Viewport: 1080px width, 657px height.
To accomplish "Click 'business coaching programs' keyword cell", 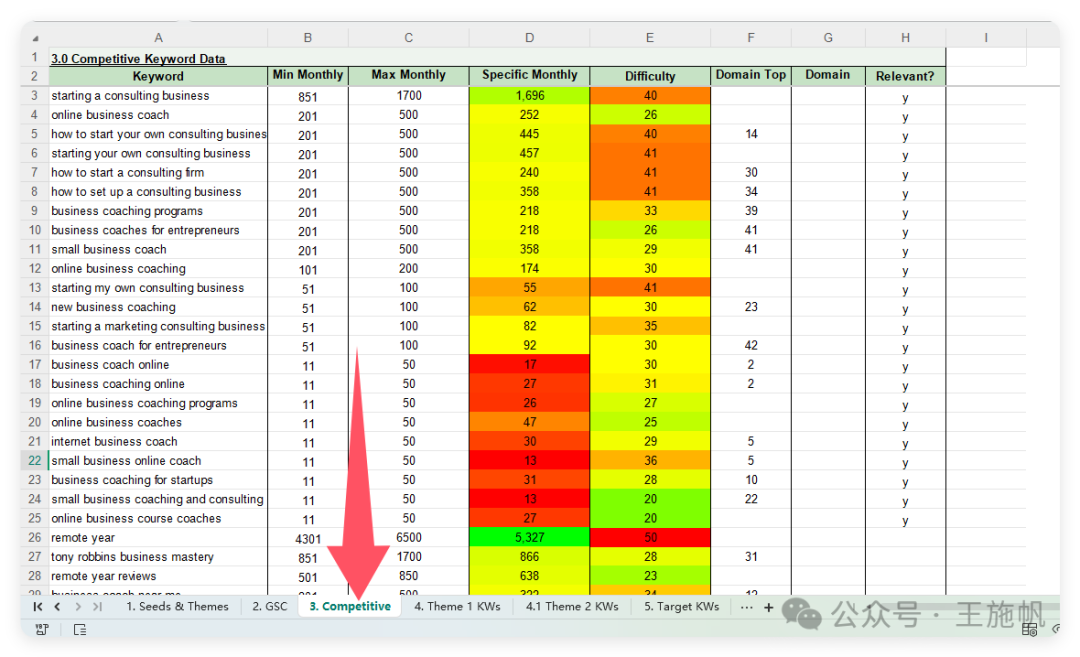I will [x=158, y=211].
